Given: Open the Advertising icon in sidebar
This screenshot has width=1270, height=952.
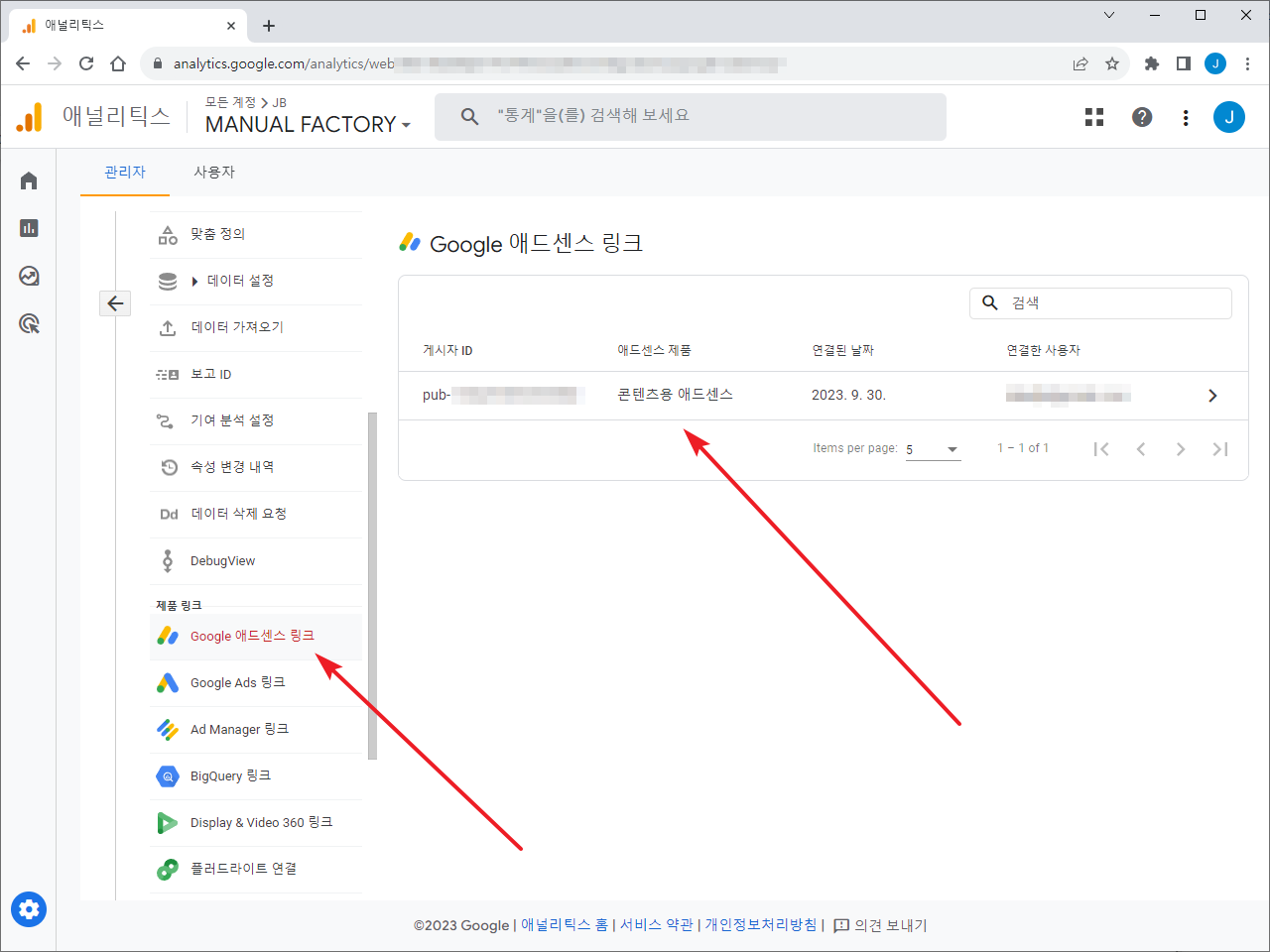Looking at the screenshot, I should [29, 323].
